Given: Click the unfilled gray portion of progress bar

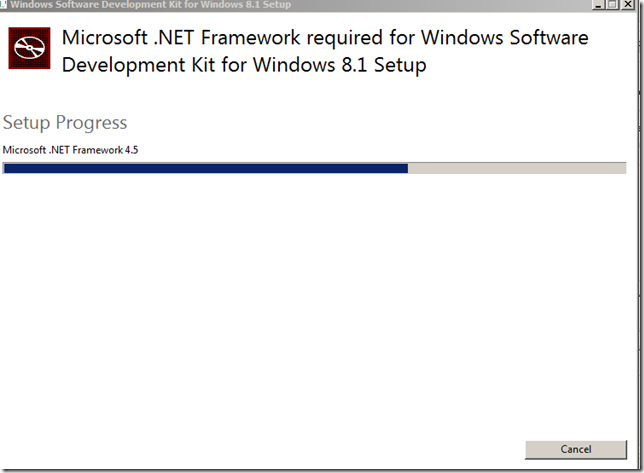Looking at the screenshot, I should coord(516,168).
